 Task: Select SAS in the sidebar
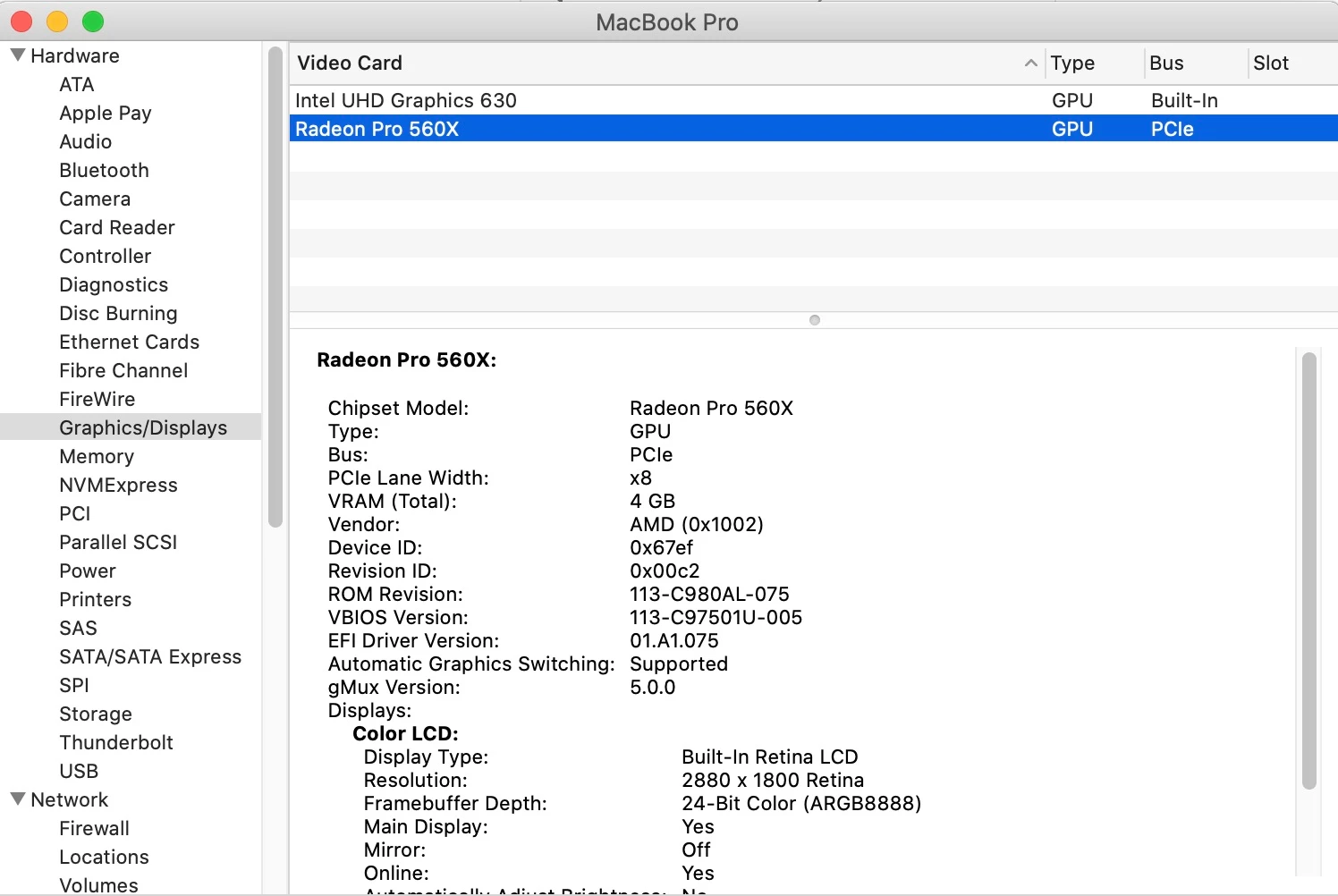point(79,628)
